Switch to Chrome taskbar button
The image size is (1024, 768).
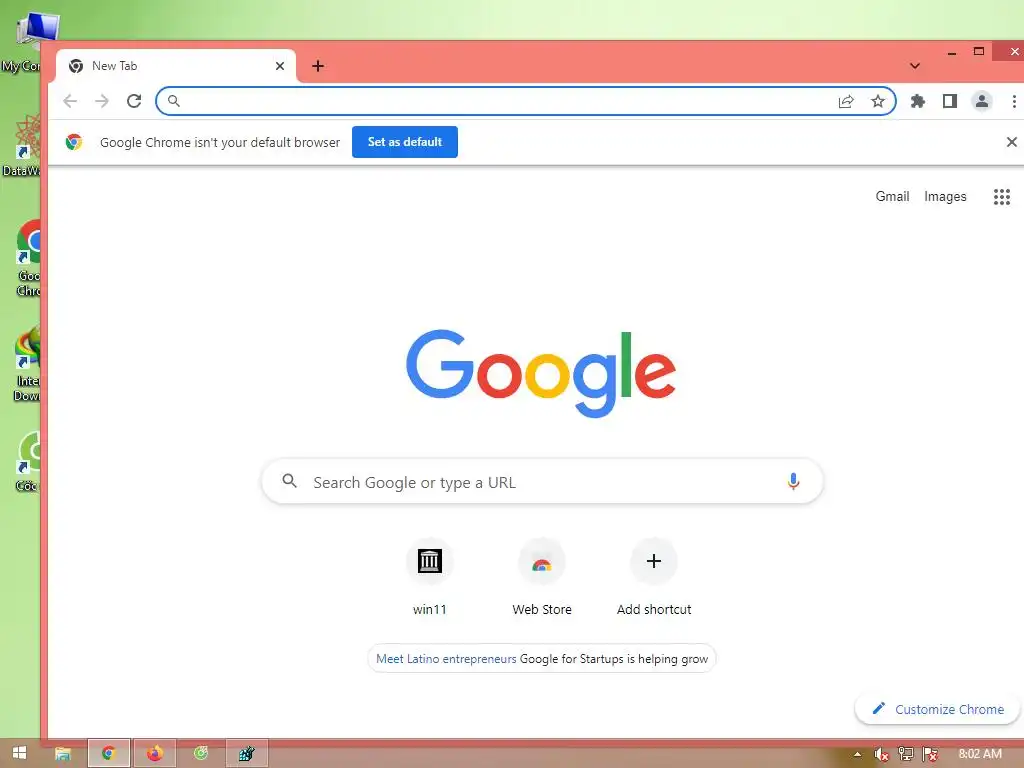click(108, 754)
